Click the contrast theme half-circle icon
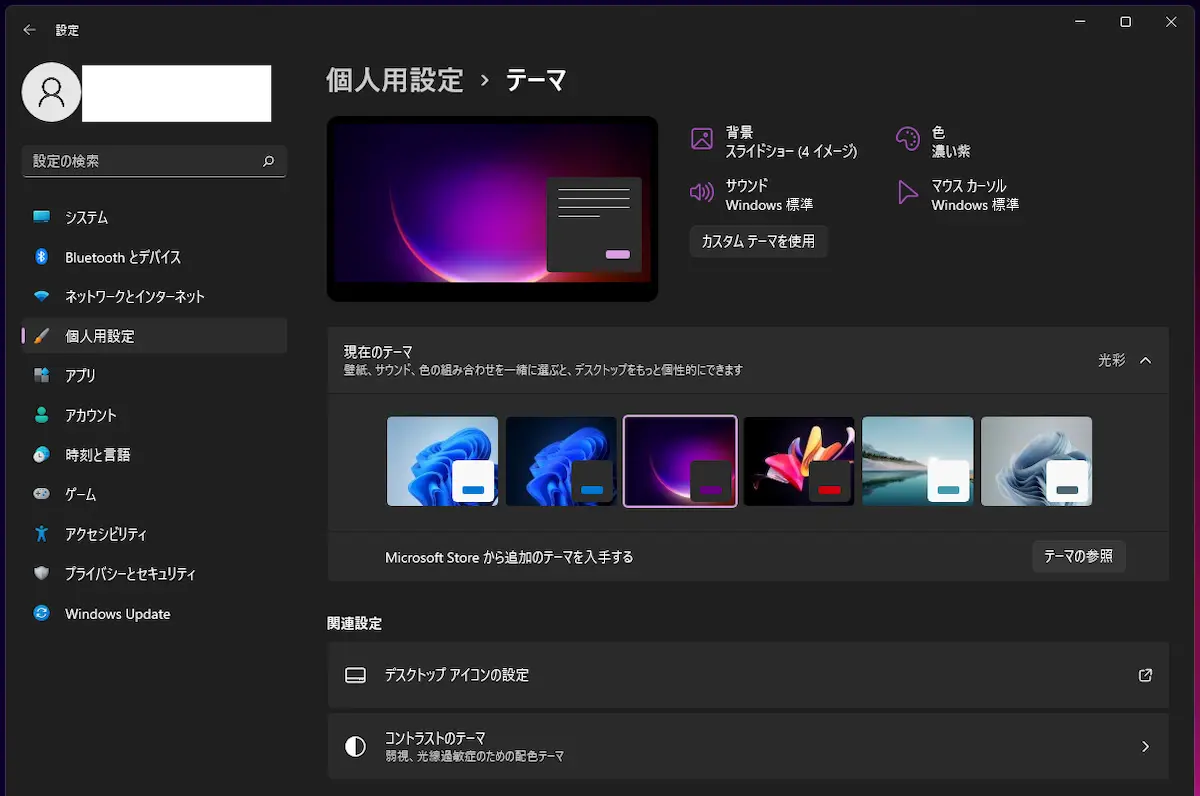 pyautogui.click(x=355, y=746)
